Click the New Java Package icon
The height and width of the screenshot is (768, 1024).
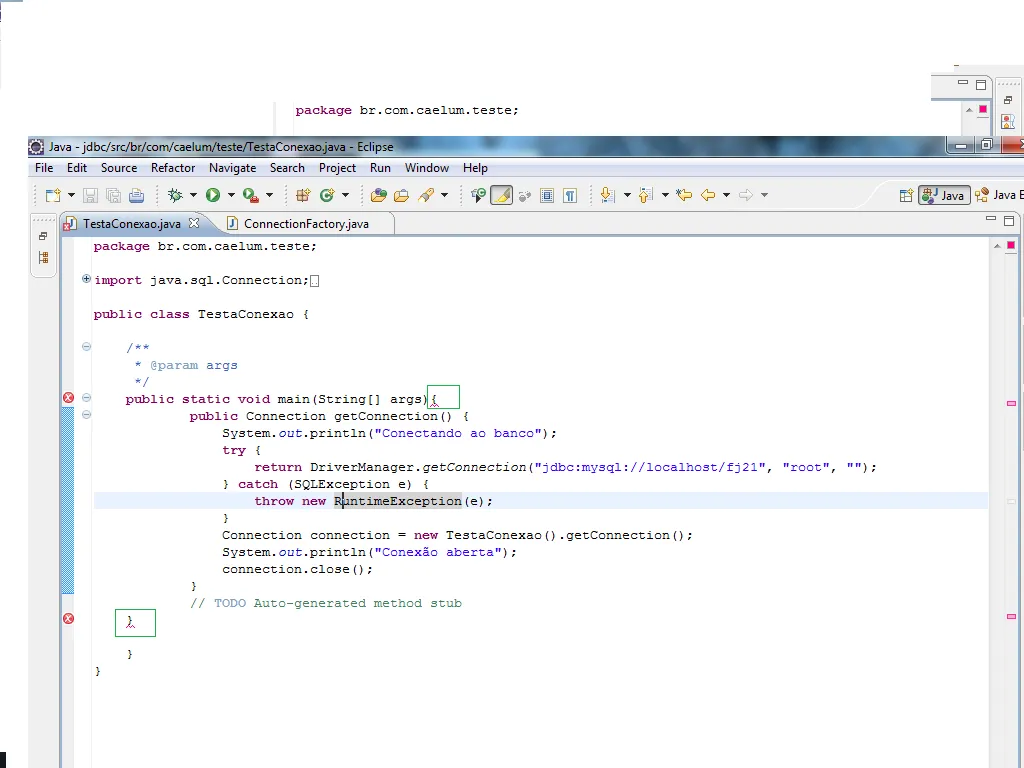[x=302, y=196]
